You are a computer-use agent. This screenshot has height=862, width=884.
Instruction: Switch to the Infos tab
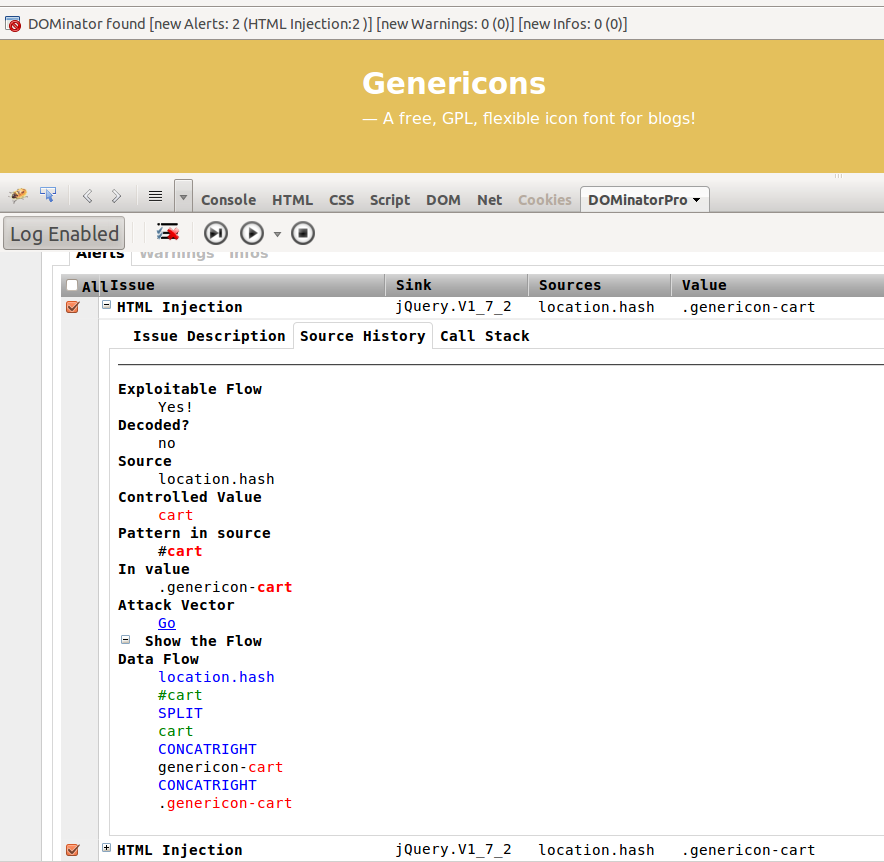249,255
